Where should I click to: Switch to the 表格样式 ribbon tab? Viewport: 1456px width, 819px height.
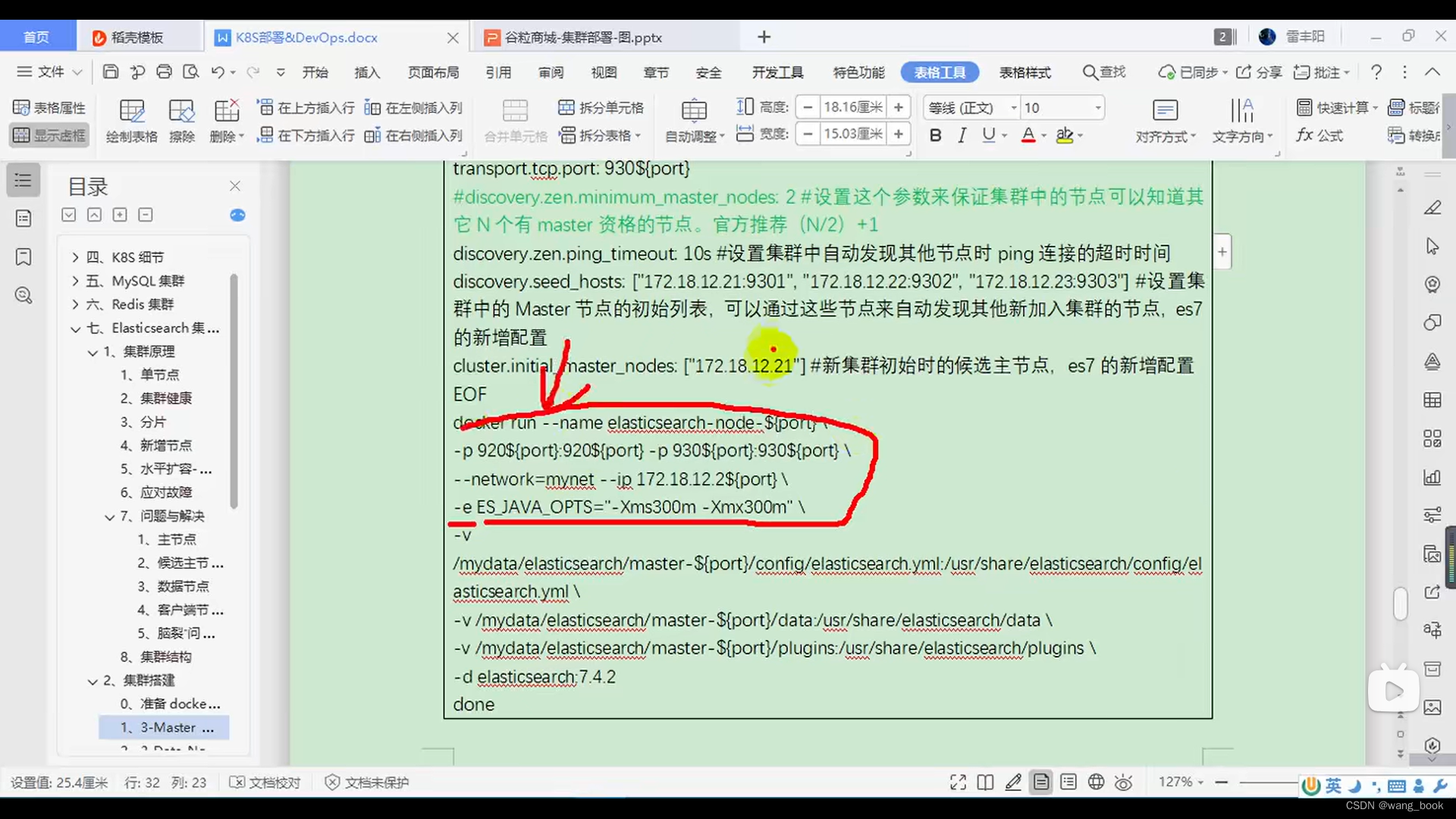coord(1025,72)
